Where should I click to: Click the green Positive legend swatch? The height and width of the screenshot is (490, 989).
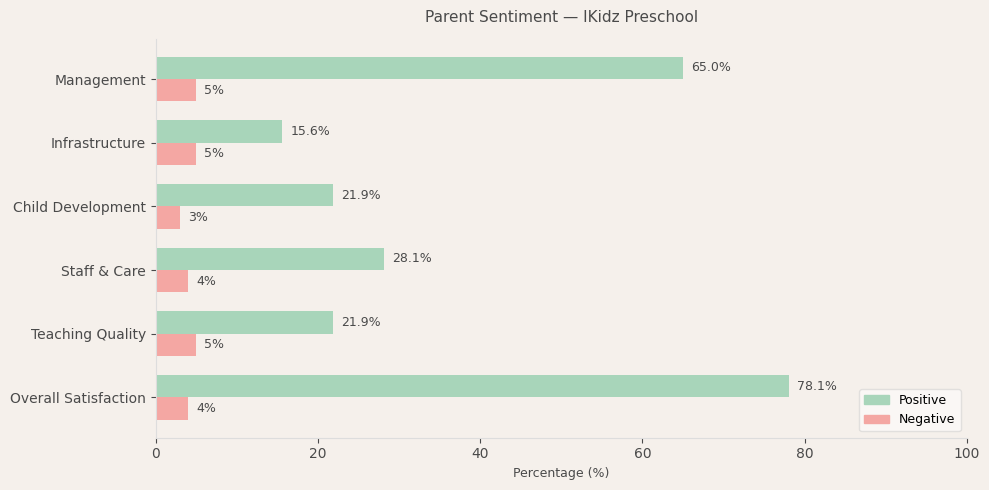(876, 400)
